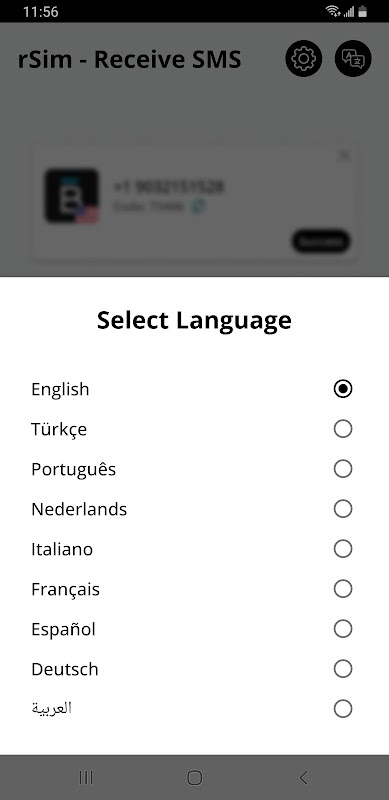Choose the Français radio button
This screenshot has width=389, height=800.
click(343, 589)
